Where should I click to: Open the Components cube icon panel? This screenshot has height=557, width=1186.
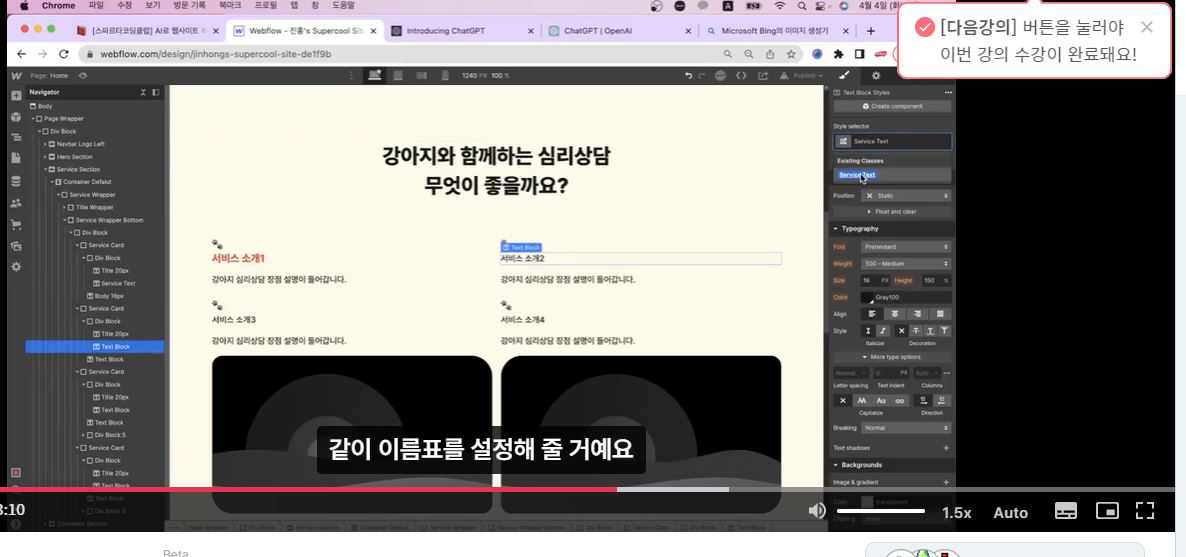click(x=16, y=117)
